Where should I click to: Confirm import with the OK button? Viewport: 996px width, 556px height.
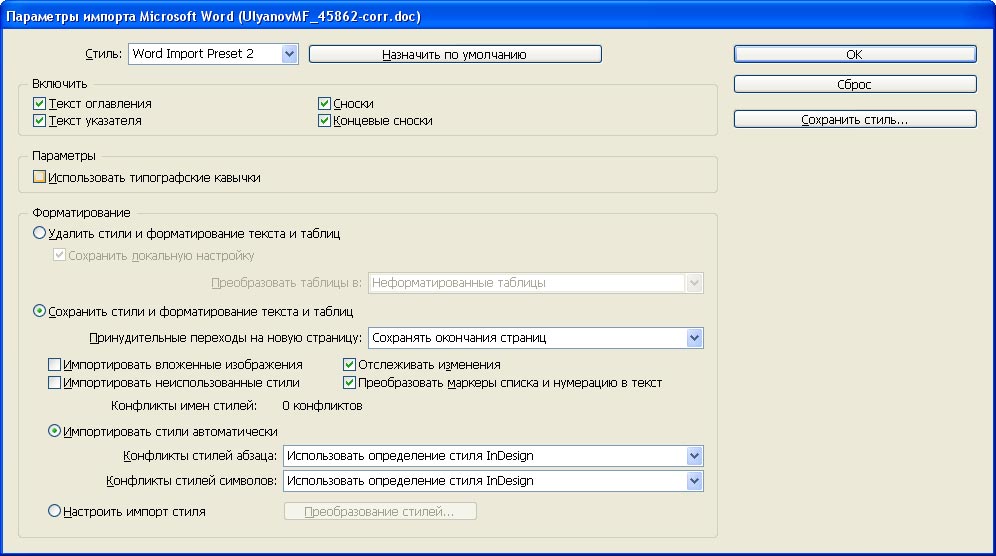click(855, 54)
